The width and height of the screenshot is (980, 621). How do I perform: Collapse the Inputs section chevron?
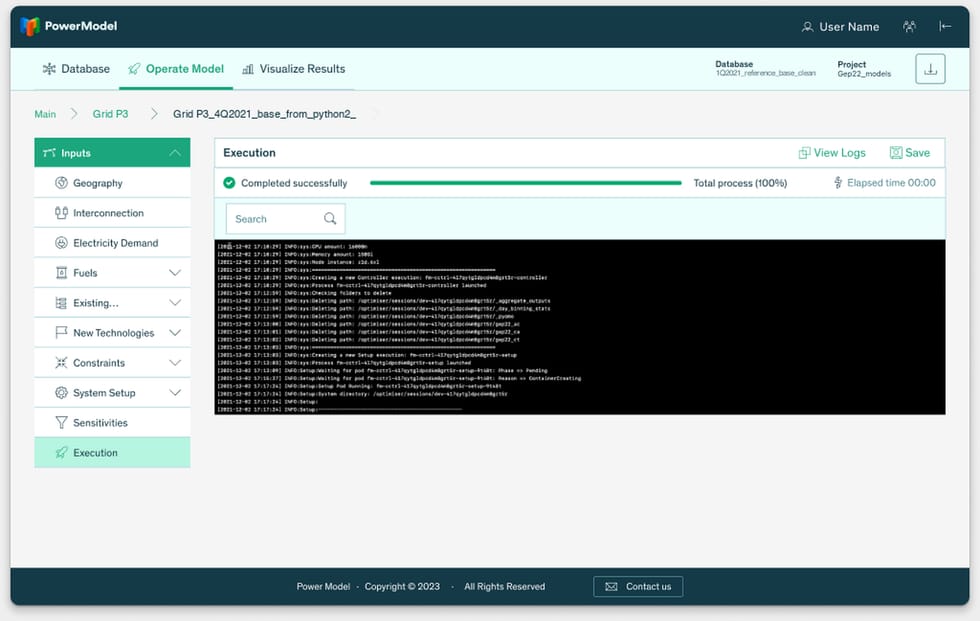(x=175, y=153)
